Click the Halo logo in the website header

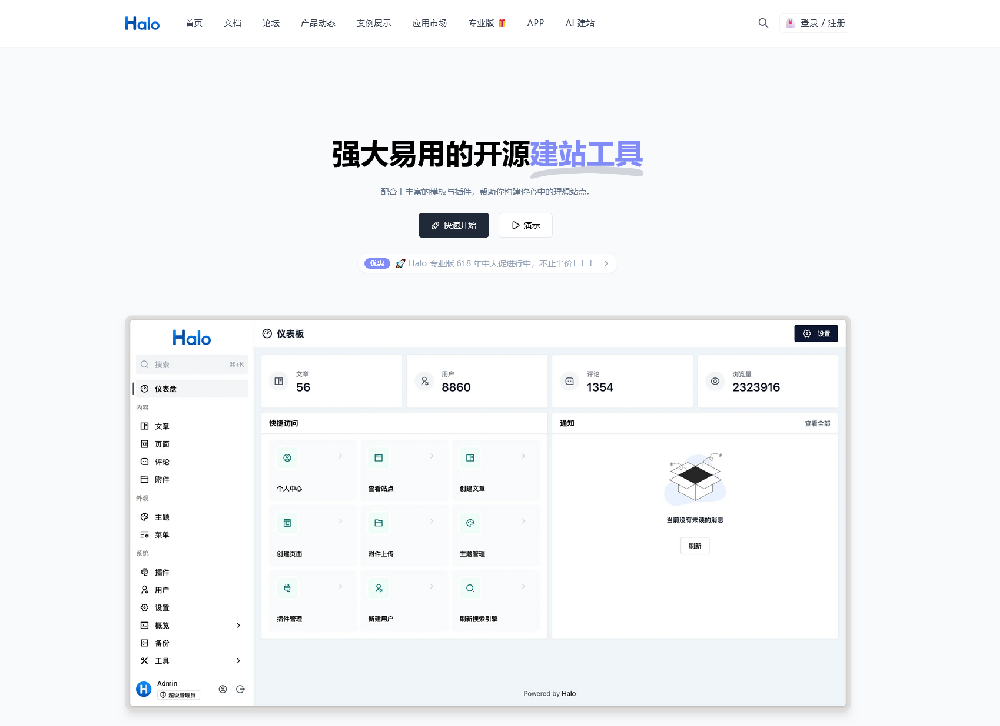coord(142,24)
